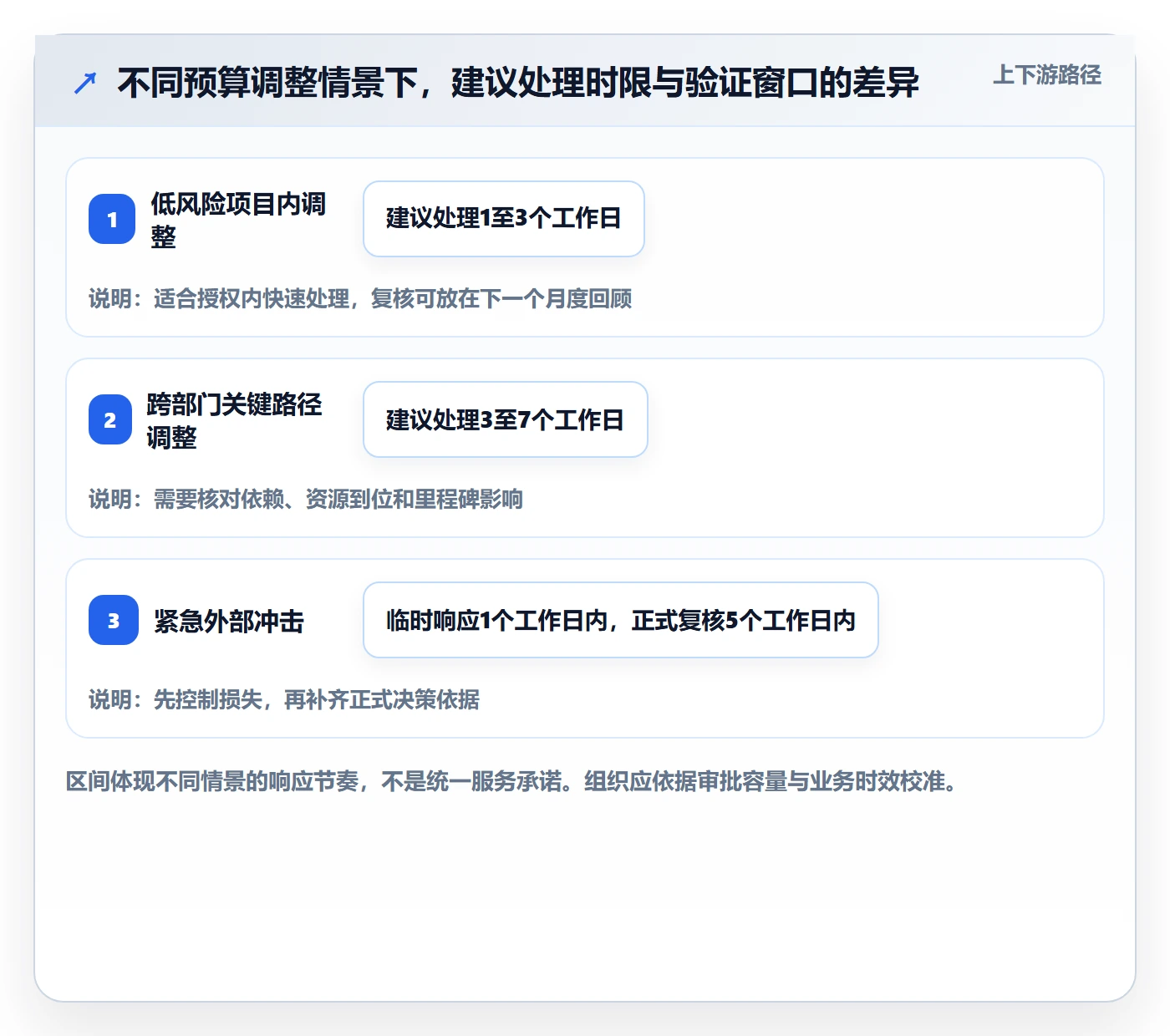Viewport: 1170px width, 1036px height.
Task: Open the 上下游路径 label in header
Action: coord(1047,75)
